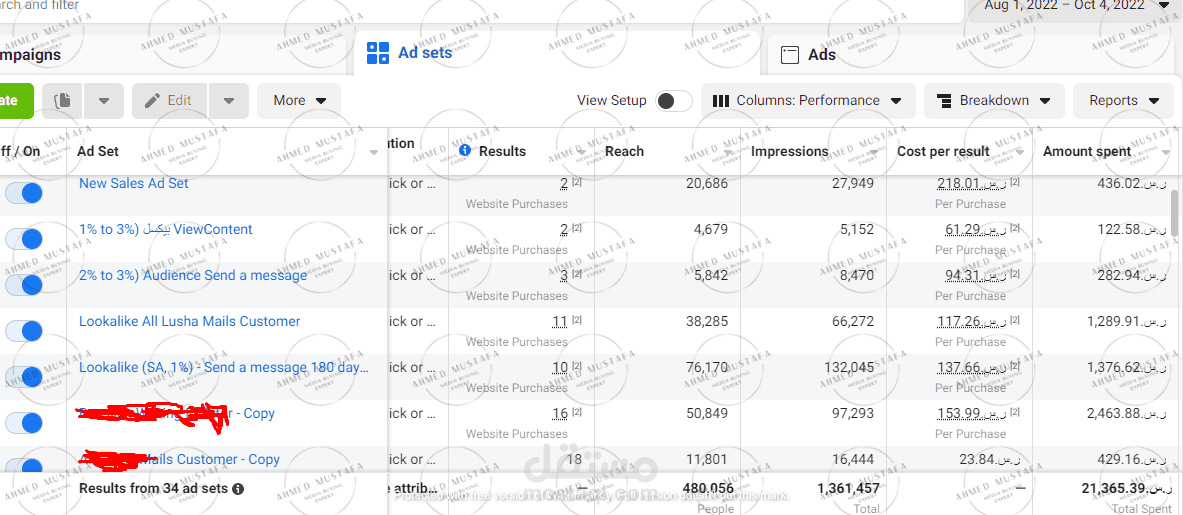Viewport: 1183px width, 515px height.
Task: Click the vertical table scrollbar
Action: click(1175, 213)
